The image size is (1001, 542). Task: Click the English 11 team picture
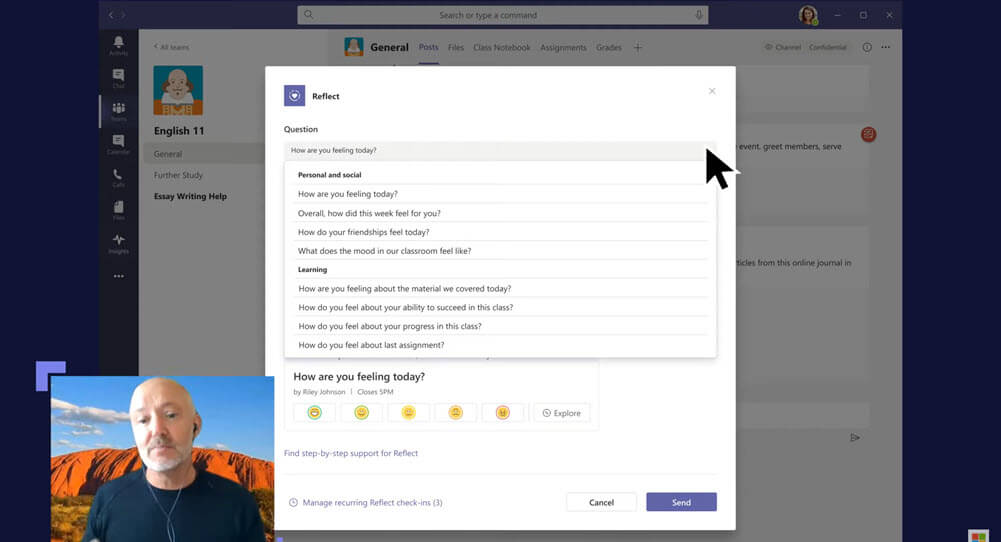tap(178, 90)
